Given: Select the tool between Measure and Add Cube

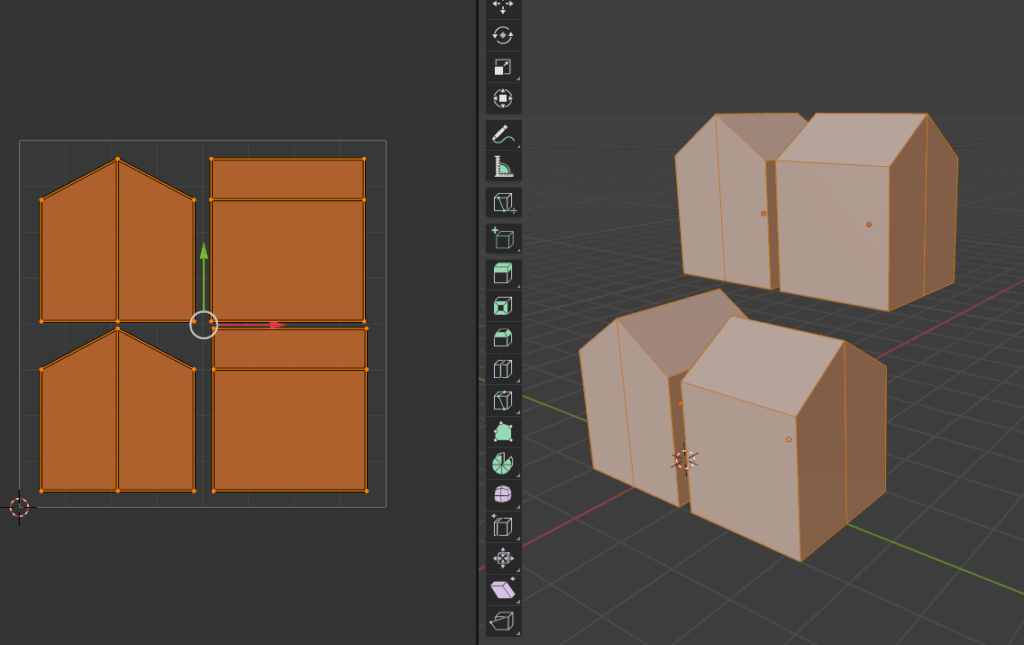Looking at the screenshot, I should click(x=503, y=202).
